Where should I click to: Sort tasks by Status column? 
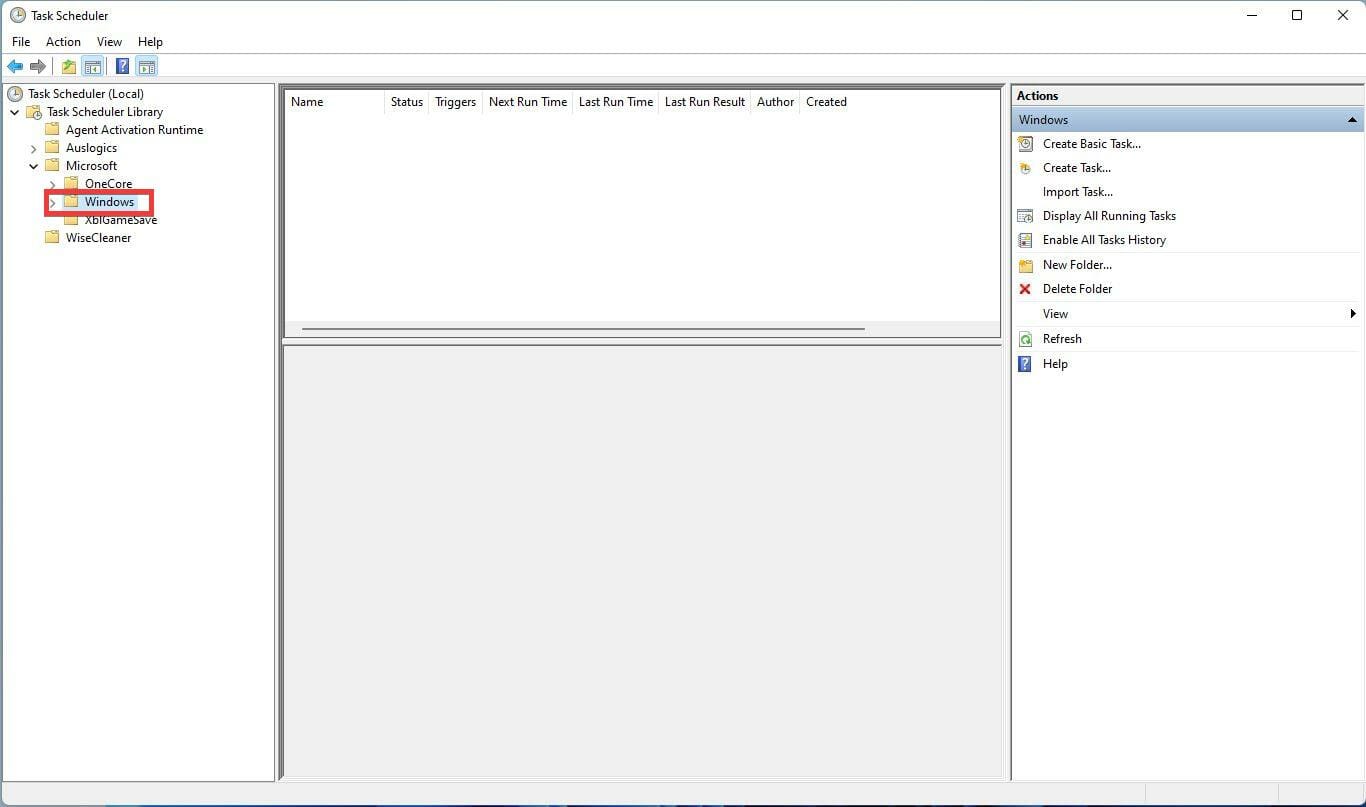point(407,102)
